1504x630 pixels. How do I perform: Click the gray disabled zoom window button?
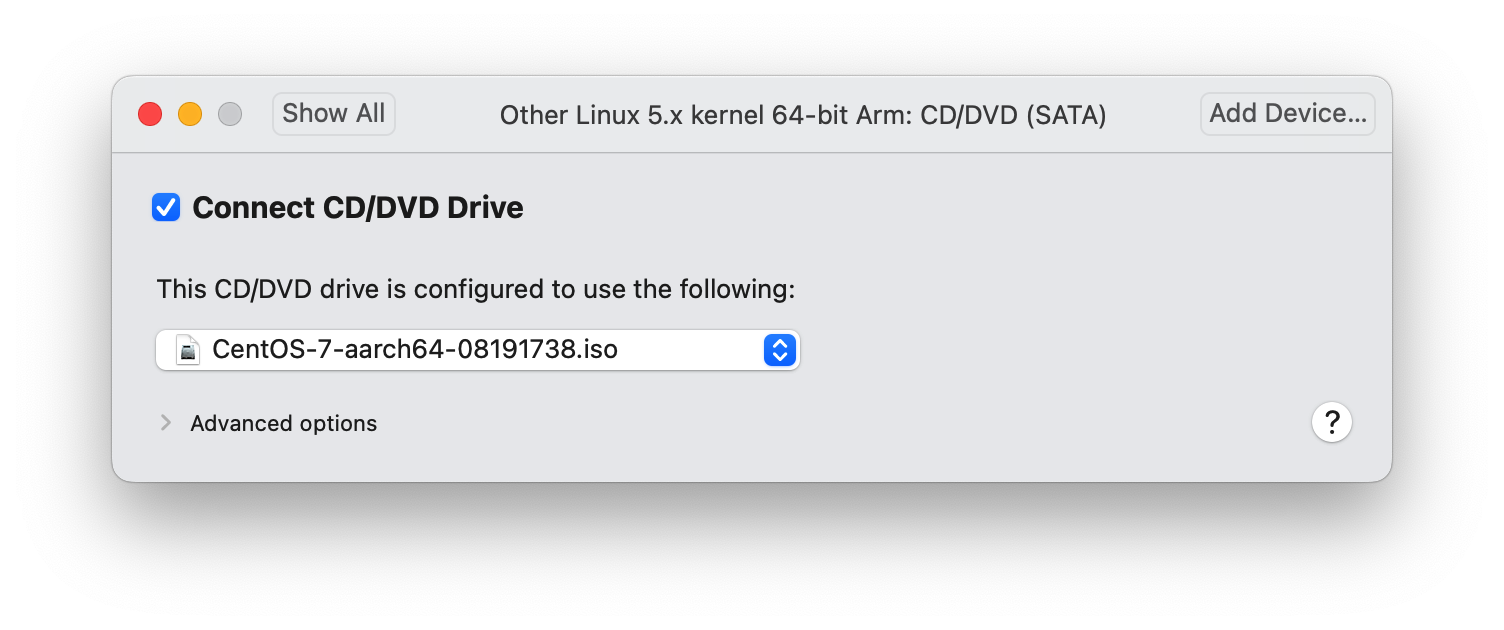click(x=230, y=114)
